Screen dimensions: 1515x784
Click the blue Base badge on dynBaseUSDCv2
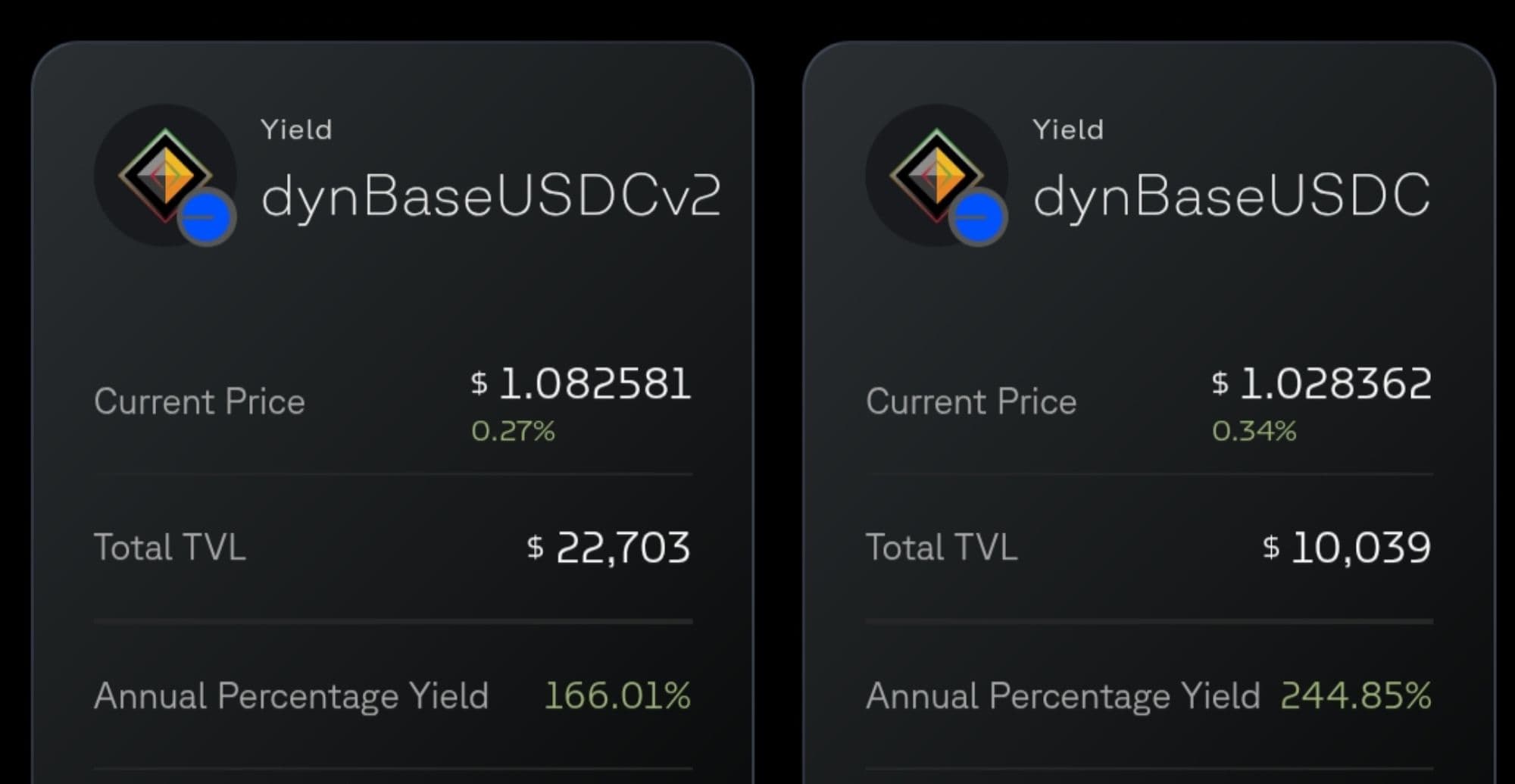pyautogui.click(x=206, y=217)
